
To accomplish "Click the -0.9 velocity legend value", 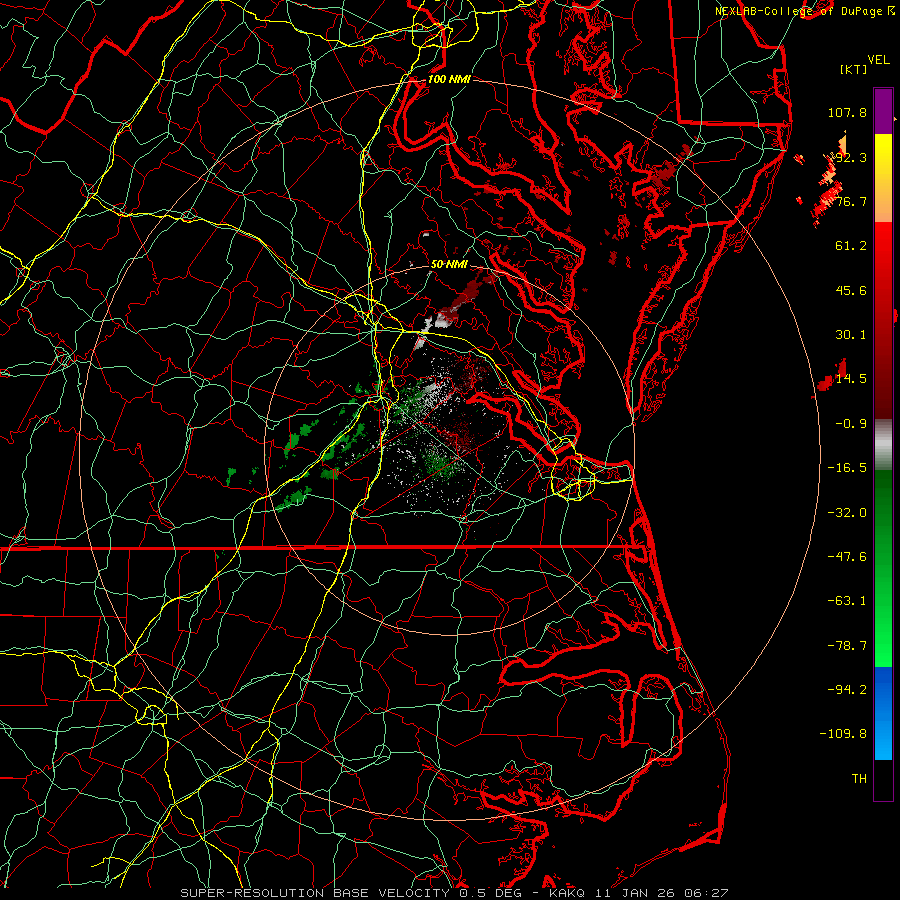I will [x=851, y=424].
